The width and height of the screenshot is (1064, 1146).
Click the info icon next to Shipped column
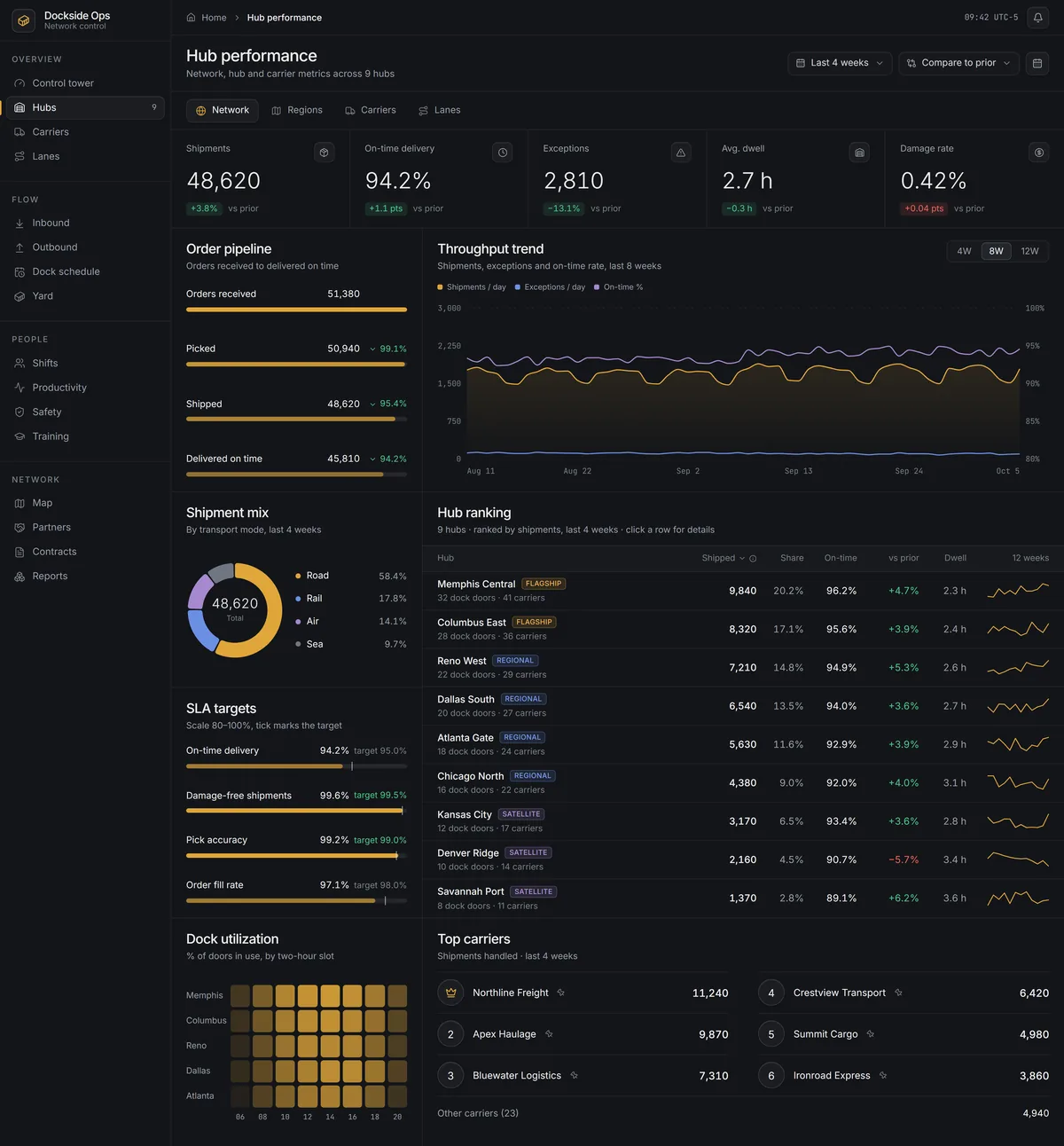point(753,559)
